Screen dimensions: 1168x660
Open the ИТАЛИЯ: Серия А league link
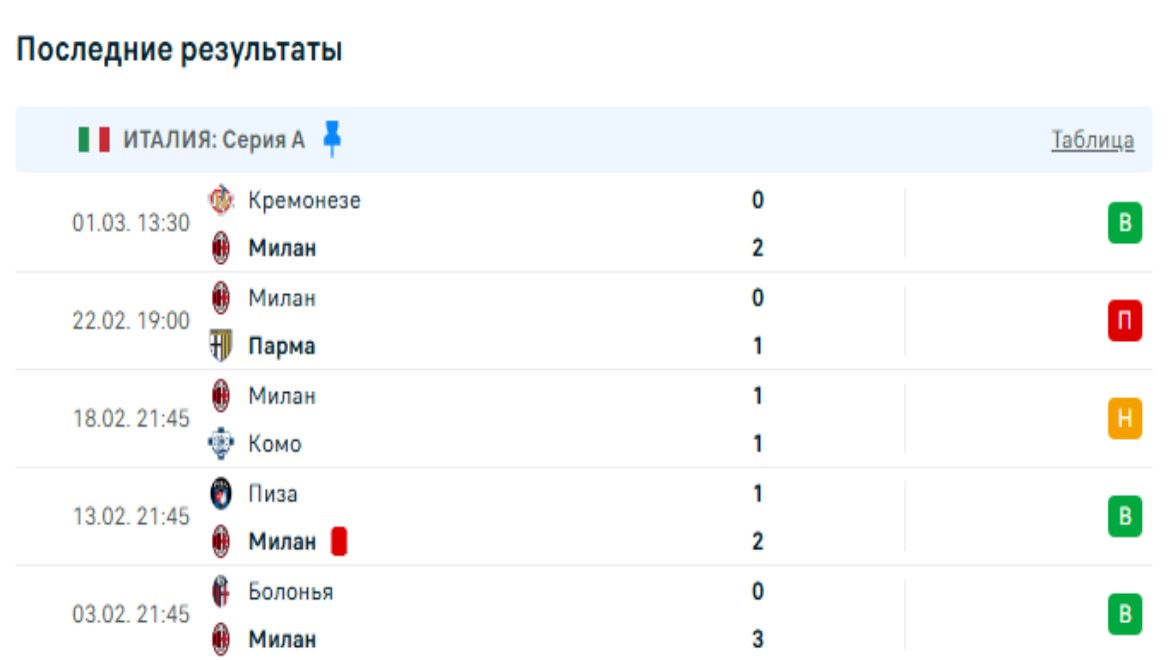click(214, 140)
